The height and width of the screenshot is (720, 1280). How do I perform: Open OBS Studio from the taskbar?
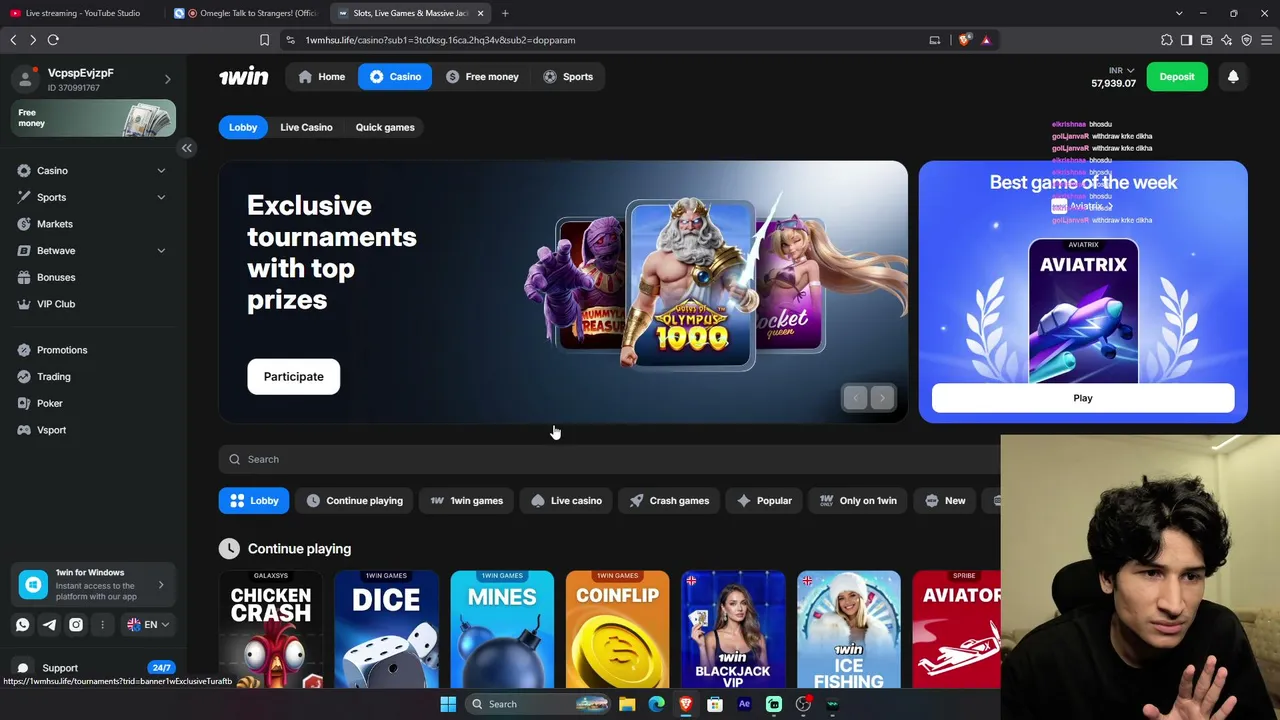[803, 704]
